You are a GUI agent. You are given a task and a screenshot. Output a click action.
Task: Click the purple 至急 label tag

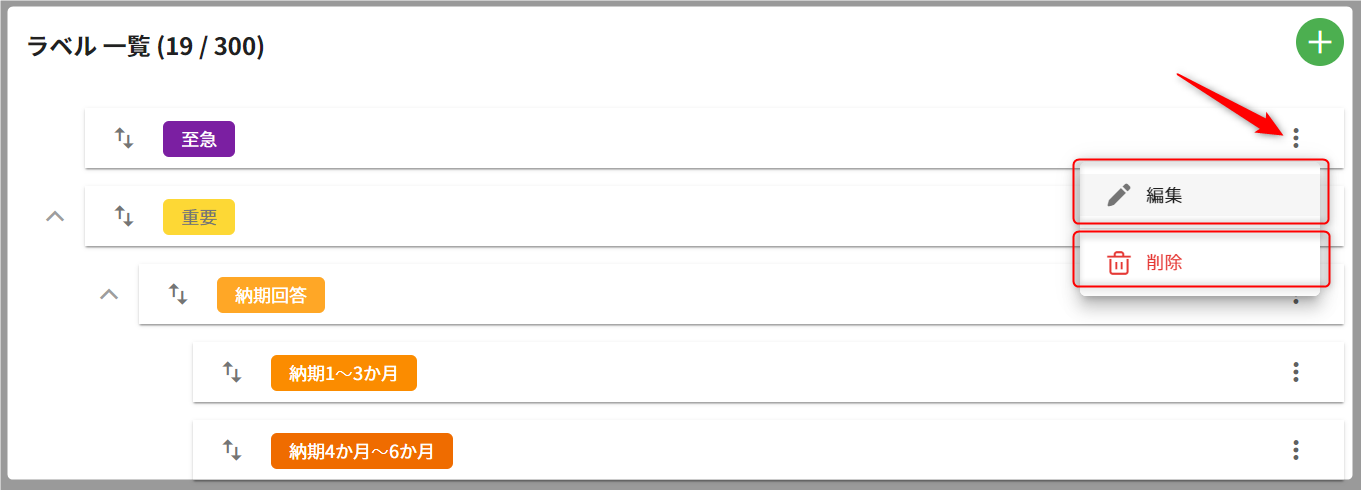(x=199, y=139)
